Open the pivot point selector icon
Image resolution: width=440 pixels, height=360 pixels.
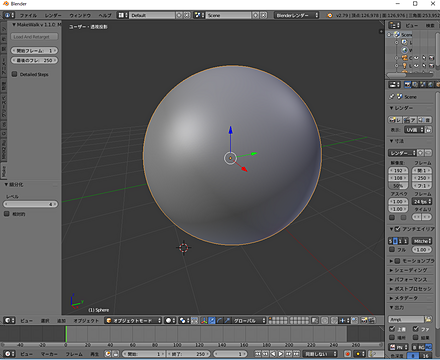click(184, 321)
